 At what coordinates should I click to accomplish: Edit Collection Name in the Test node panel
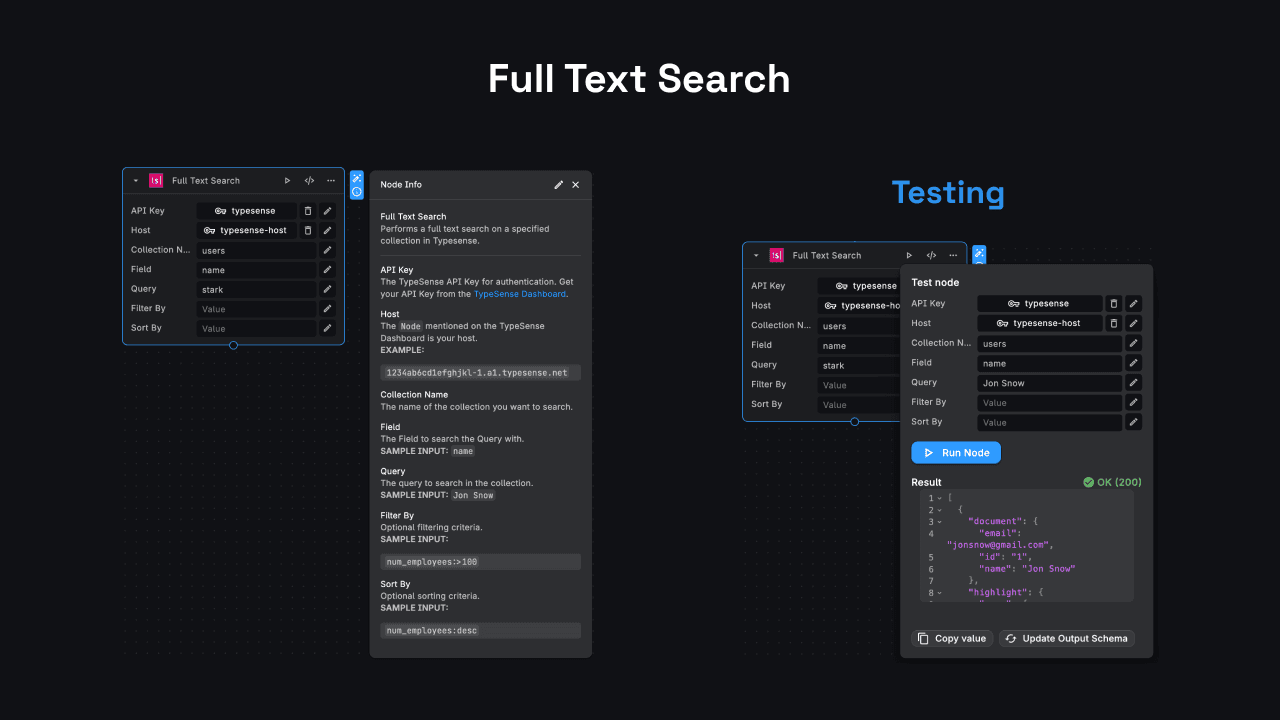pos(1133,343)
